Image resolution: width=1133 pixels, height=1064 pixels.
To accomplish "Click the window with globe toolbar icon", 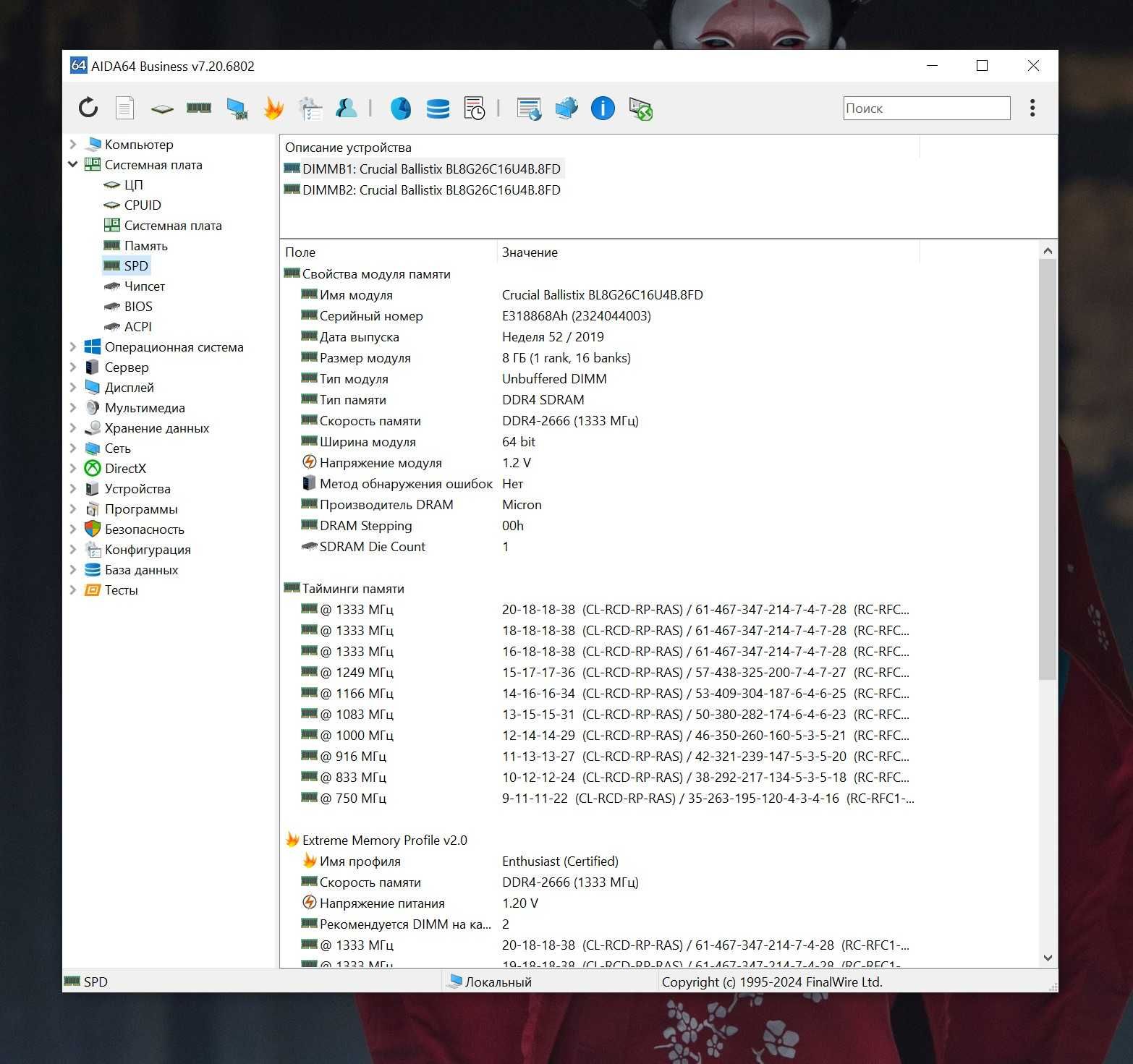I will (529, 108).
